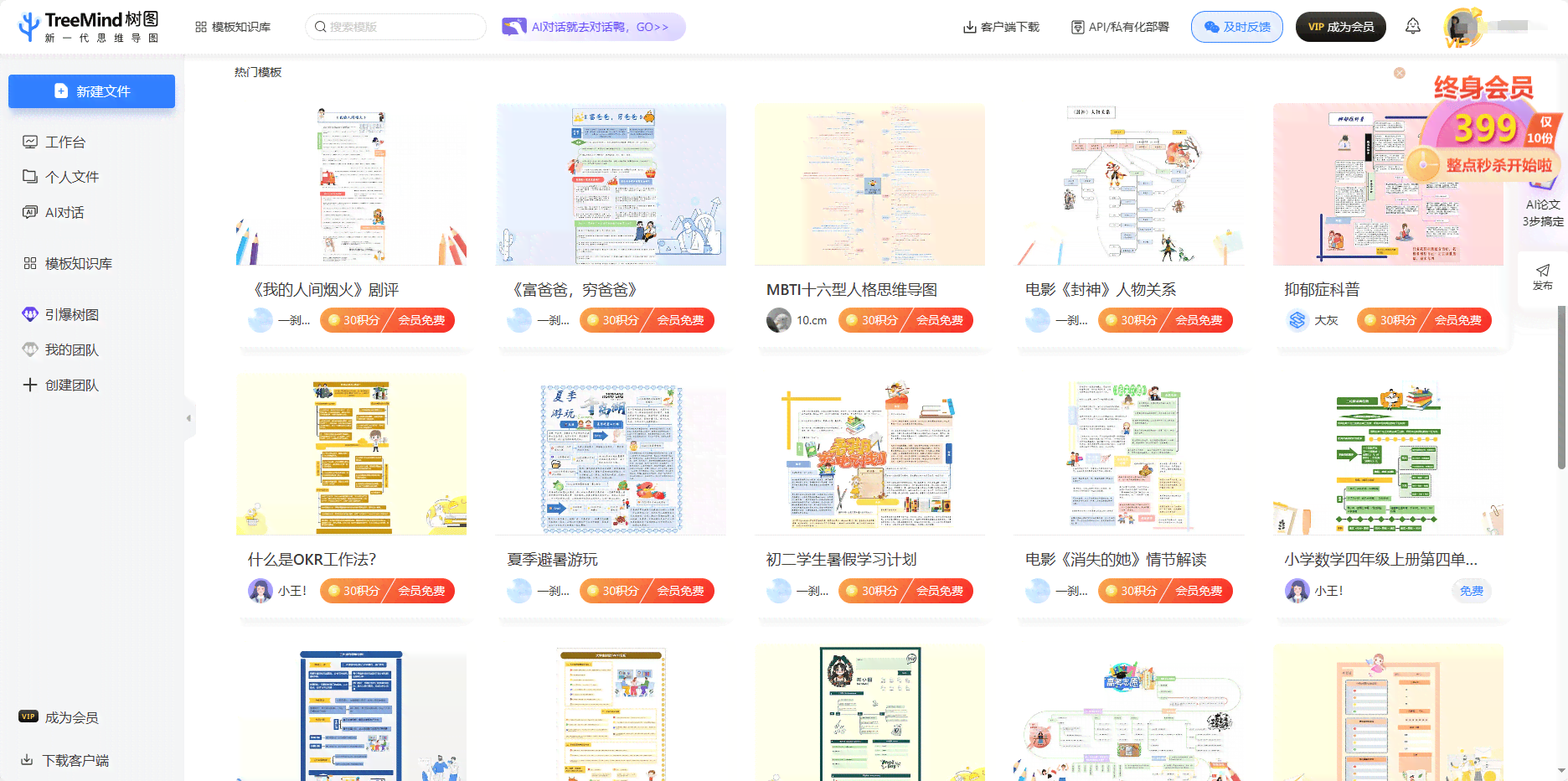1568x781 pixels.
Task: Open the 初二学生暑假学习计划 thumbnail
Action: pos(869,455)
